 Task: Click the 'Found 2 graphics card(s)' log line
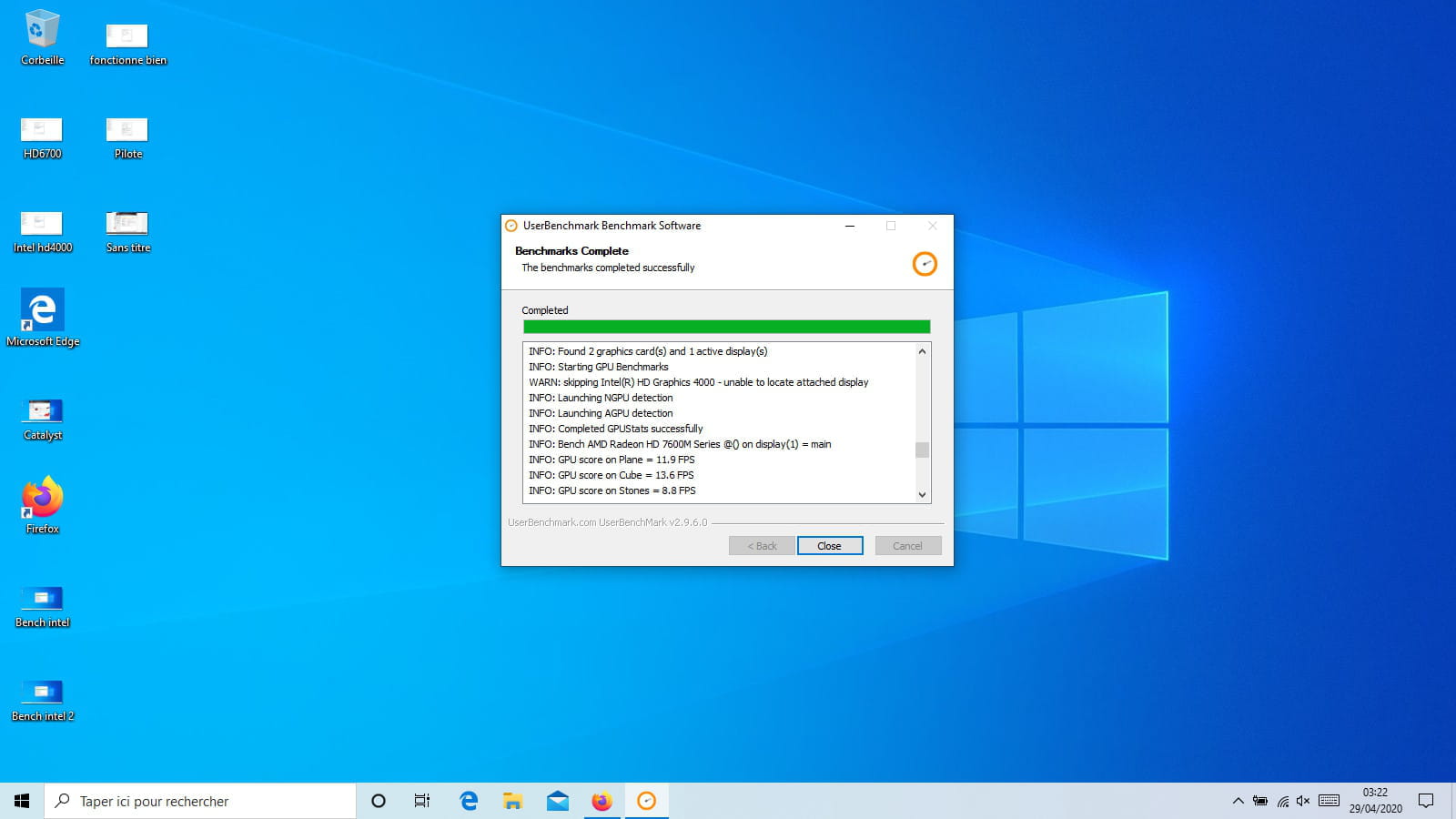click(x=648, y=351)
